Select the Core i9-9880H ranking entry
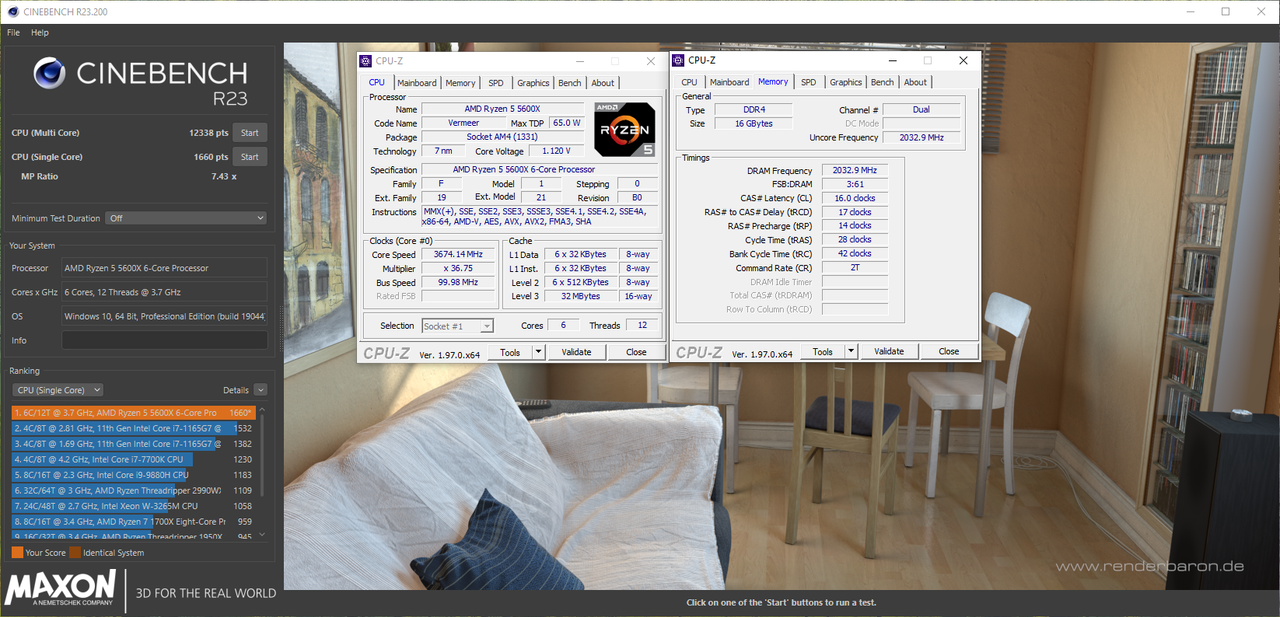This screenshot has width=1280, height=617. [134, 475]
